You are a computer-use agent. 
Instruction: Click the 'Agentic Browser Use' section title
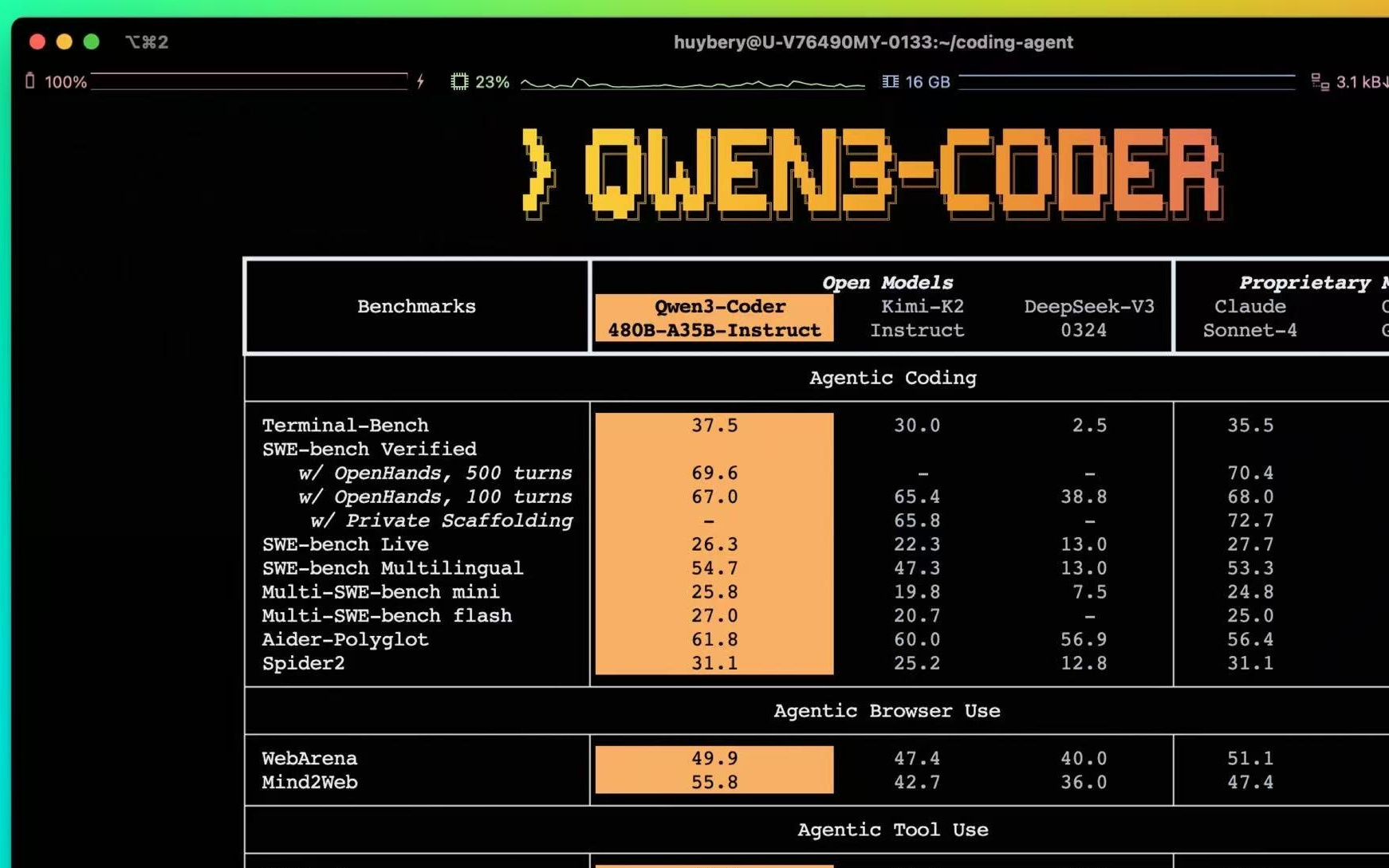click(887, 710)
